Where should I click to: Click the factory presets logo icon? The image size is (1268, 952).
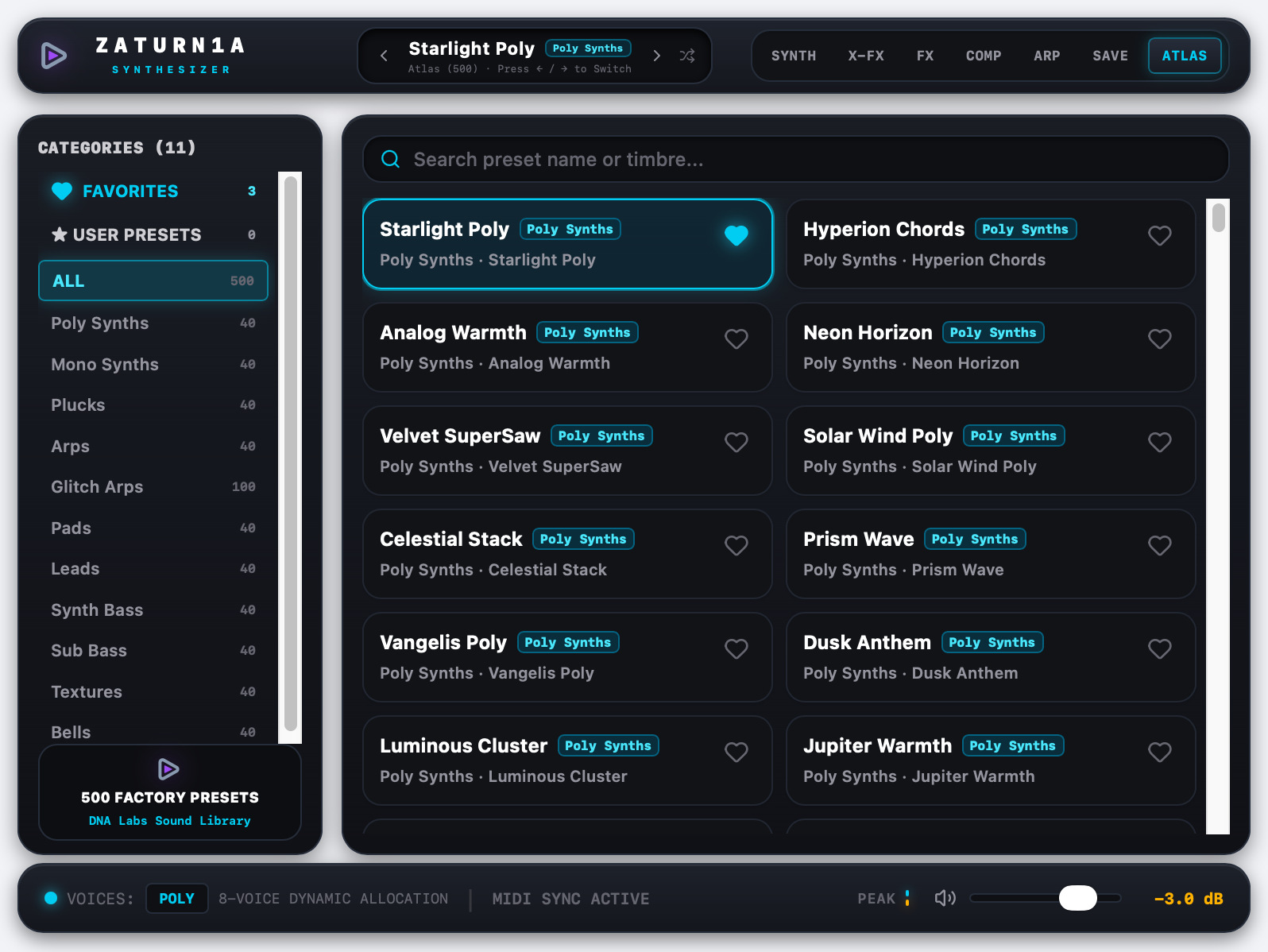point(169,768)
